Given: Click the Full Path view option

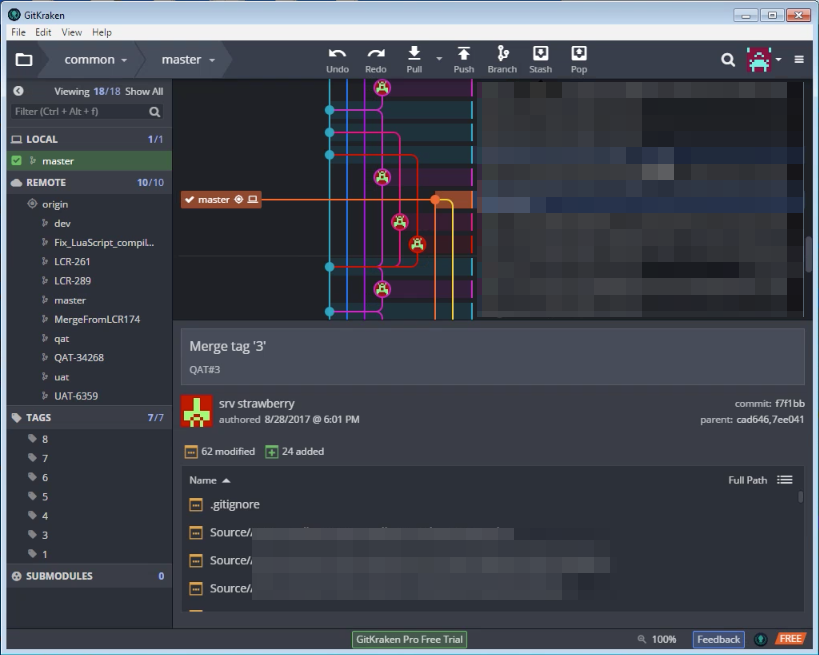Looking at the screenshot, I should coord(747,480).
